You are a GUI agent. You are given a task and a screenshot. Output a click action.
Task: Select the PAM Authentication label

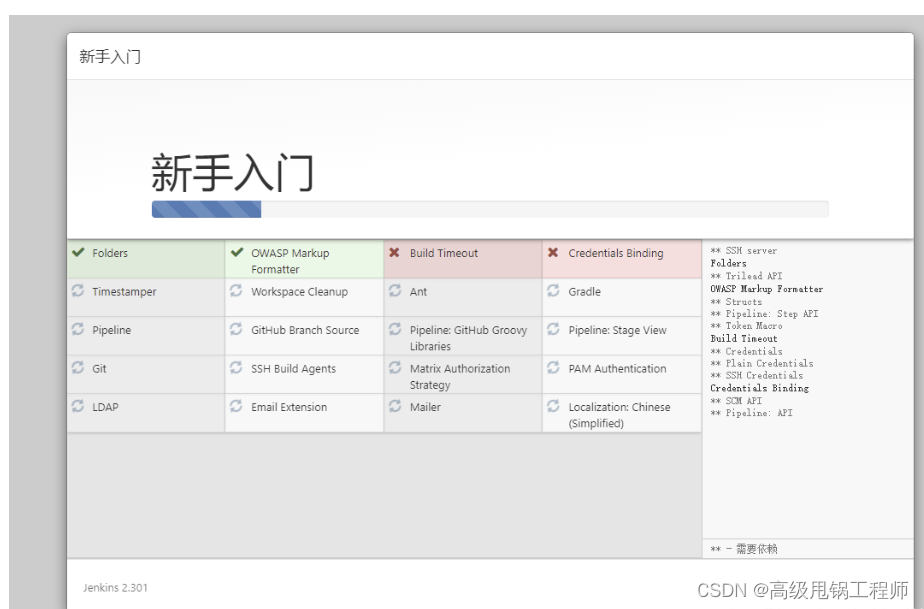coord(617,368)
